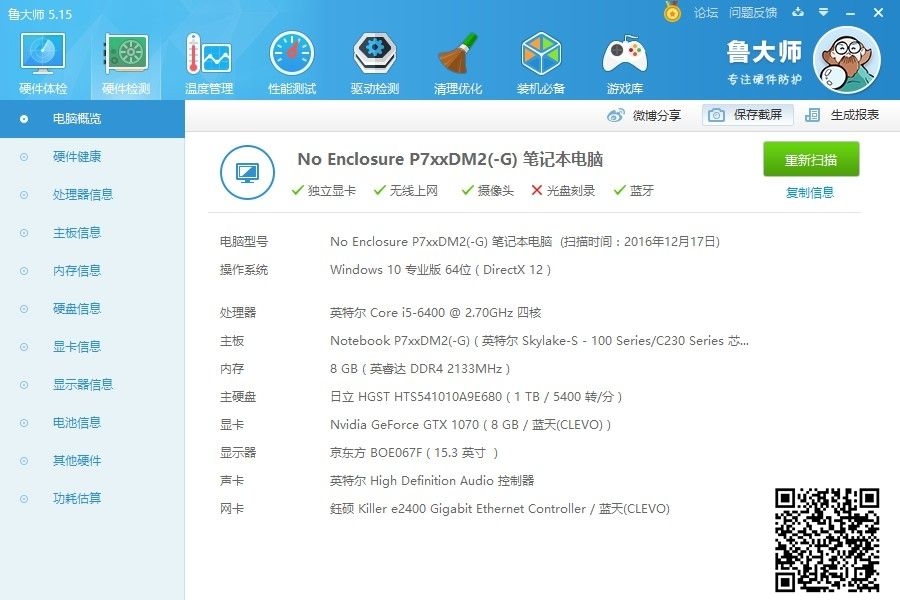Click the gold medal icon in title bar

673,12
